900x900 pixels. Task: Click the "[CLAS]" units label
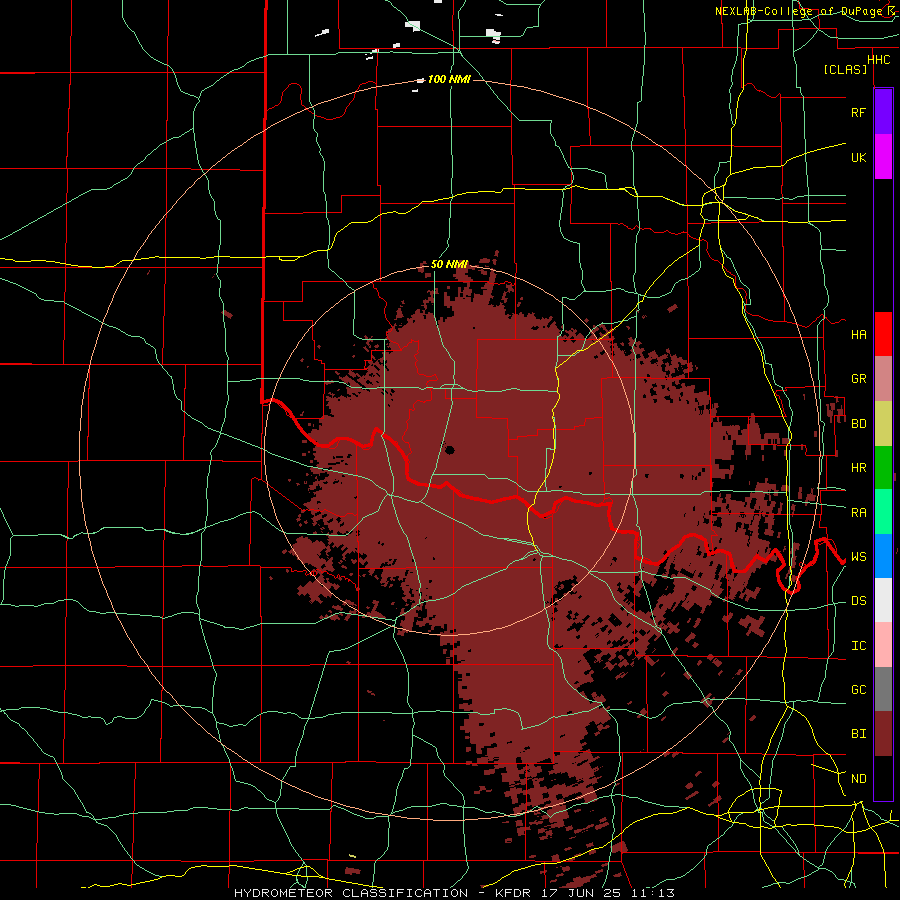[x=845, y=69]
